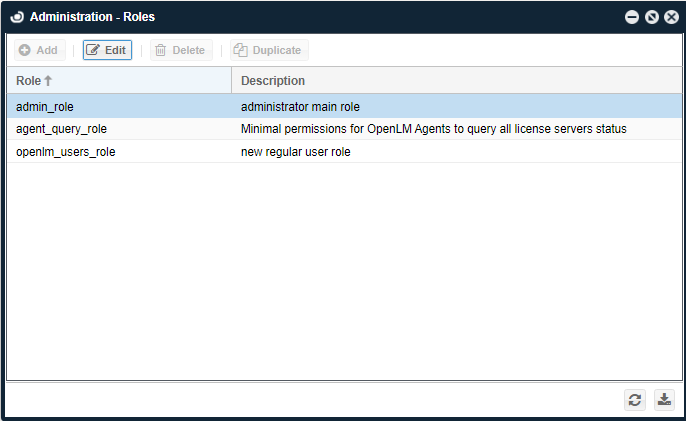
Task: Duplicate the selected role
Action: click(x=267, y=50)
